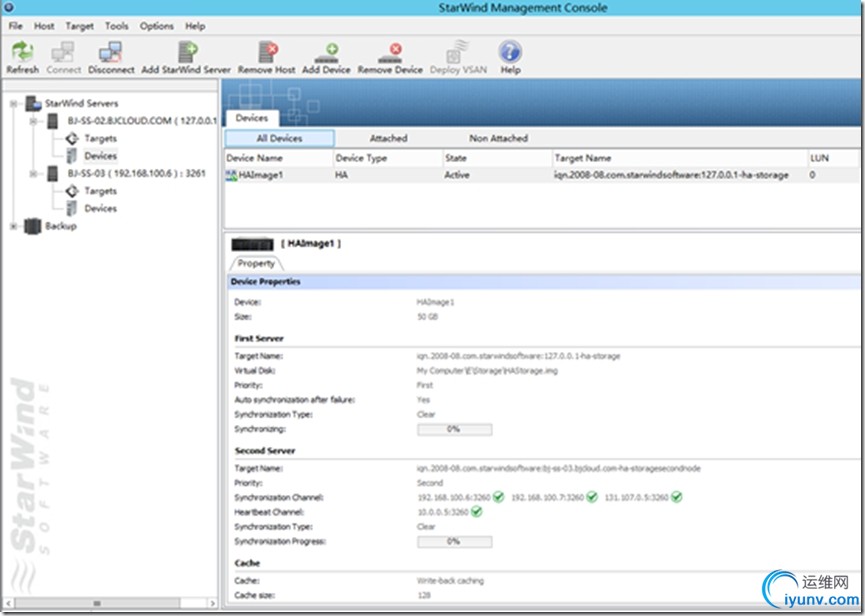Select the Backup node icon
This screenshot has height=616, width=865.
(x=33, y=226)
